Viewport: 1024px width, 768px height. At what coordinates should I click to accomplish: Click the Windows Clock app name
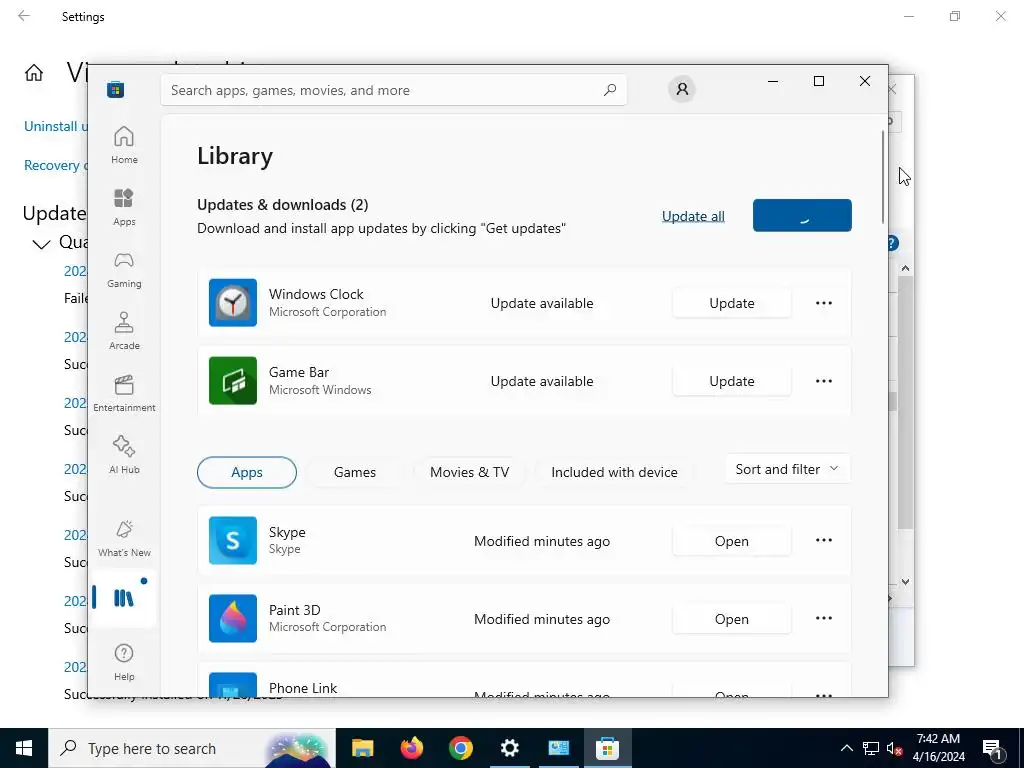coord(316,294)
